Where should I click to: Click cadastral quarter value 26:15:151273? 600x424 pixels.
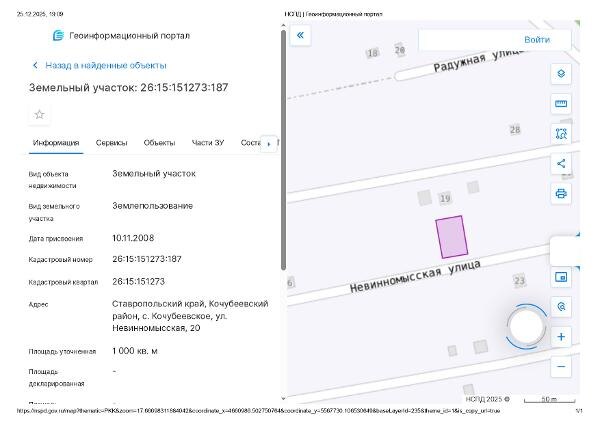coord(139,282)
